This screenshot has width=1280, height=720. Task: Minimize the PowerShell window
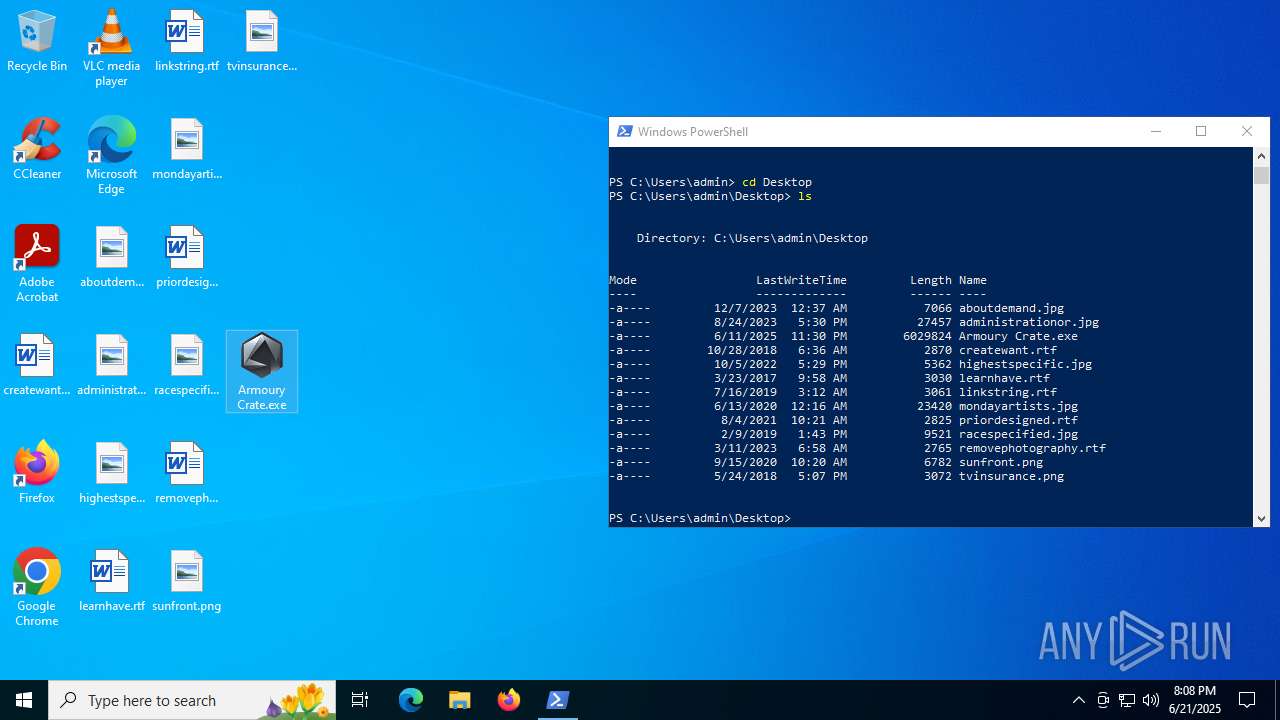tap(1155, 131)
